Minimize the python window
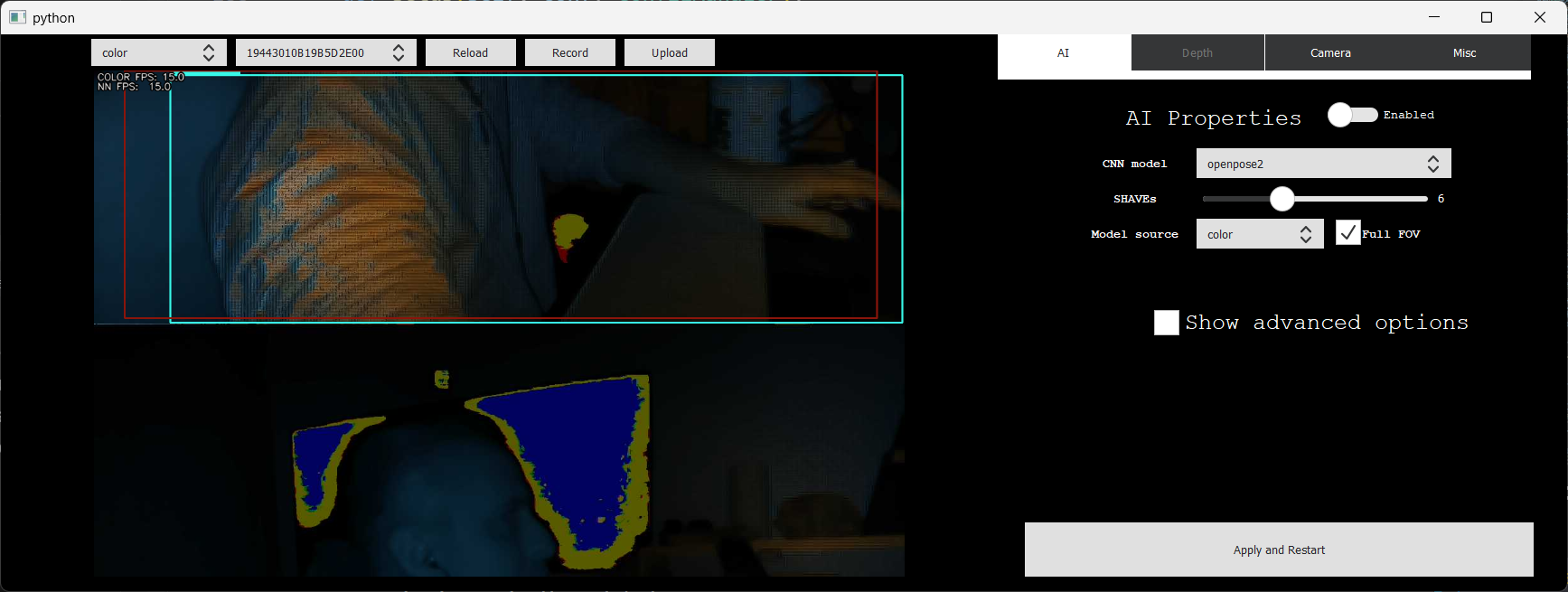This screenshot has height=592, width=1568. [x=1434, y=17]
